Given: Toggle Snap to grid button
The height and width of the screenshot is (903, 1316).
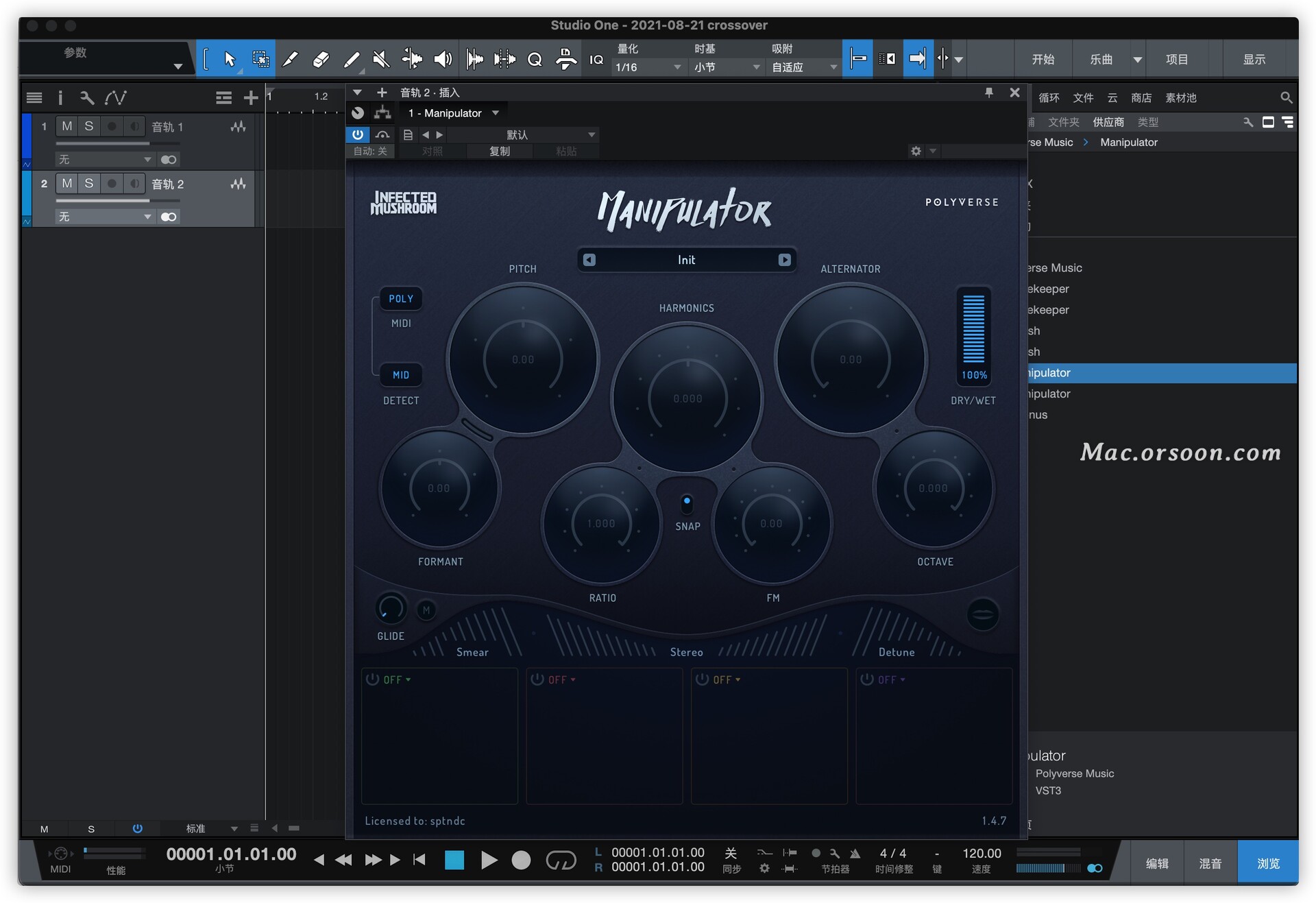Looking at the screenshot, I should pos(857,59).
